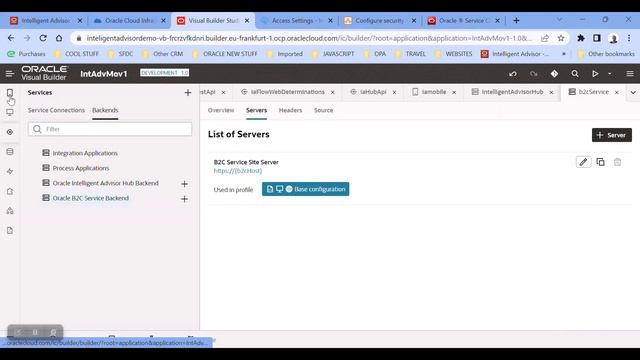The height and width of the screenshot is (360, 640).
Task: Select the Processes sidebar icon
Action: click(10, 171)
